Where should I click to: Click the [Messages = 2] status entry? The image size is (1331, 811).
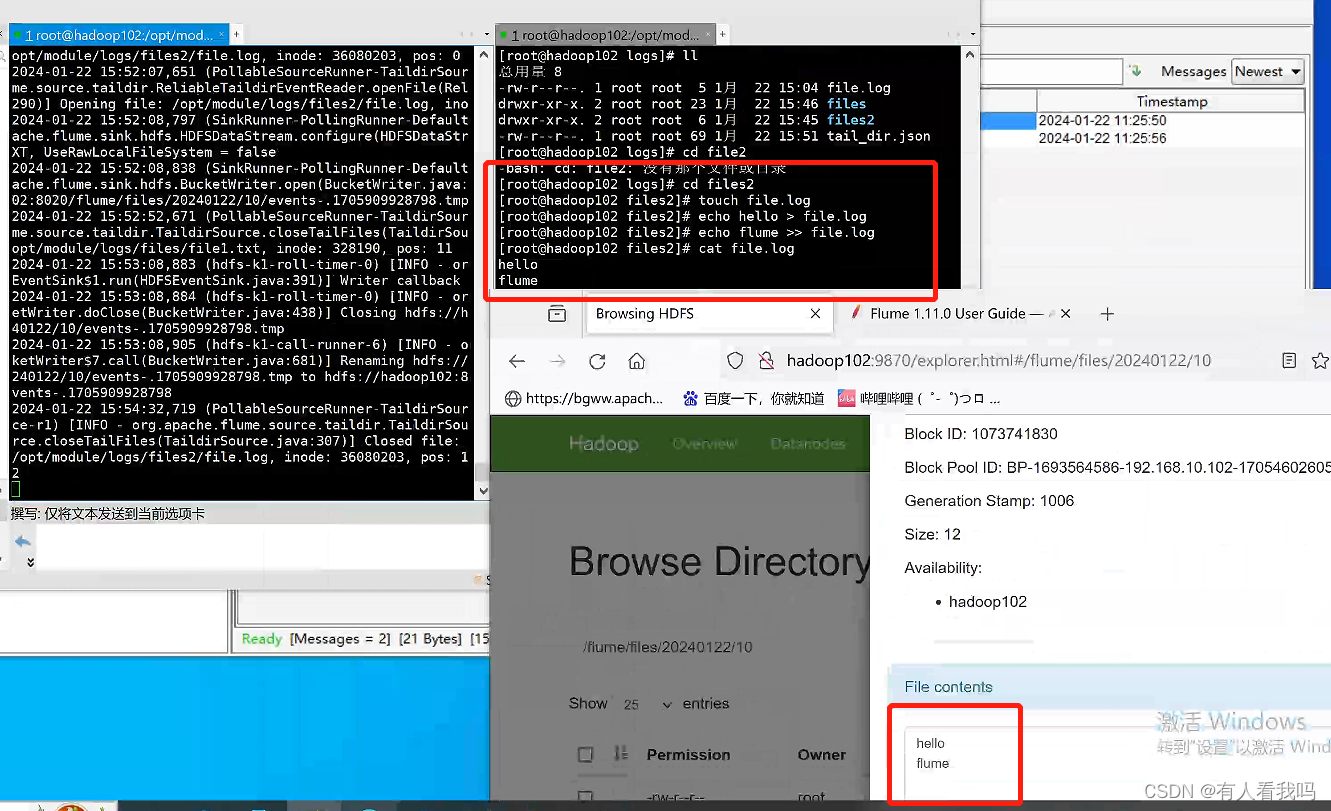pos(339,639)
